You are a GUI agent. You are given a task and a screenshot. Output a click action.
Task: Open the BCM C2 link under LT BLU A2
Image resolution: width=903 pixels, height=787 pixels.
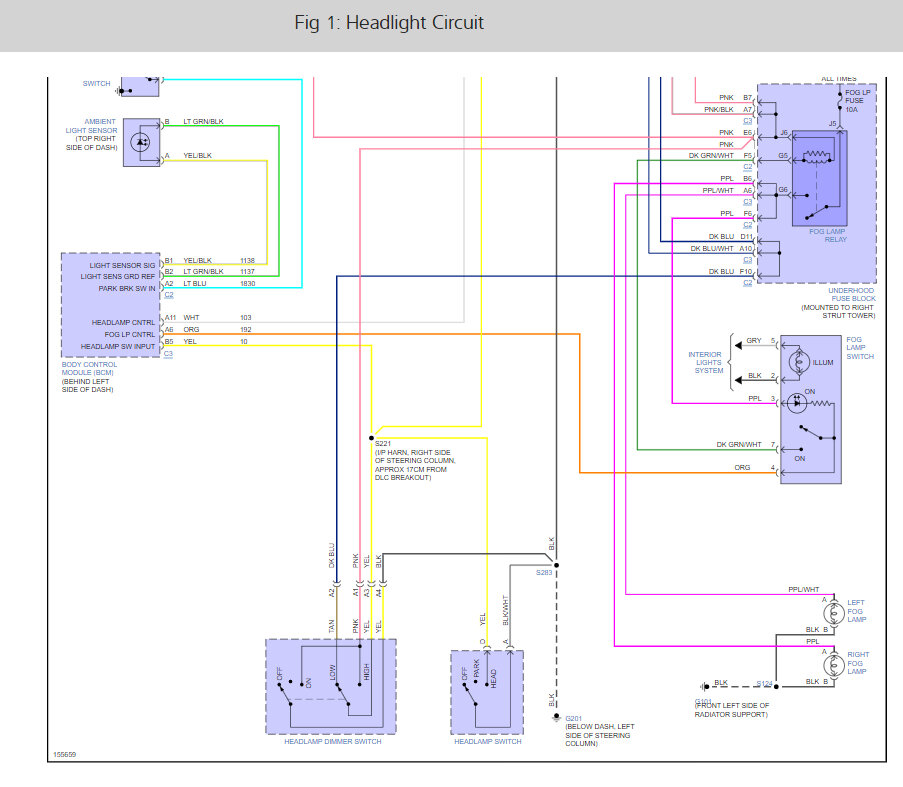[x=169, y=295]
